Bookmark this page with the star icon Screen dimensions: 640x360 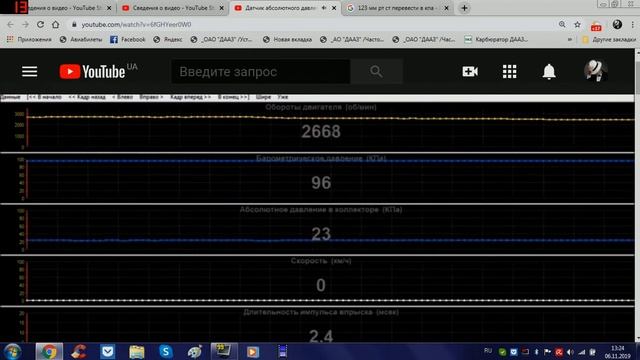pyautogui.click(x=577, y=24)
